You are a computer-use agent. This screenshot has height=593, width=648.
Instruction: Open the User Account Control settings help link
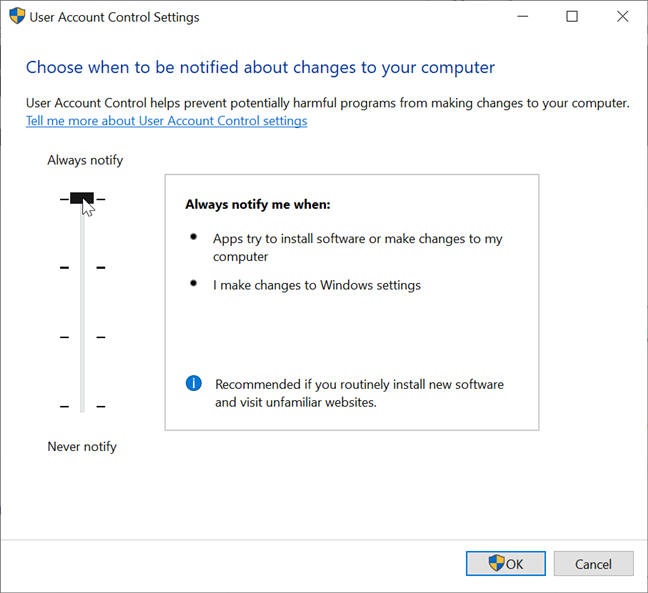167,121
